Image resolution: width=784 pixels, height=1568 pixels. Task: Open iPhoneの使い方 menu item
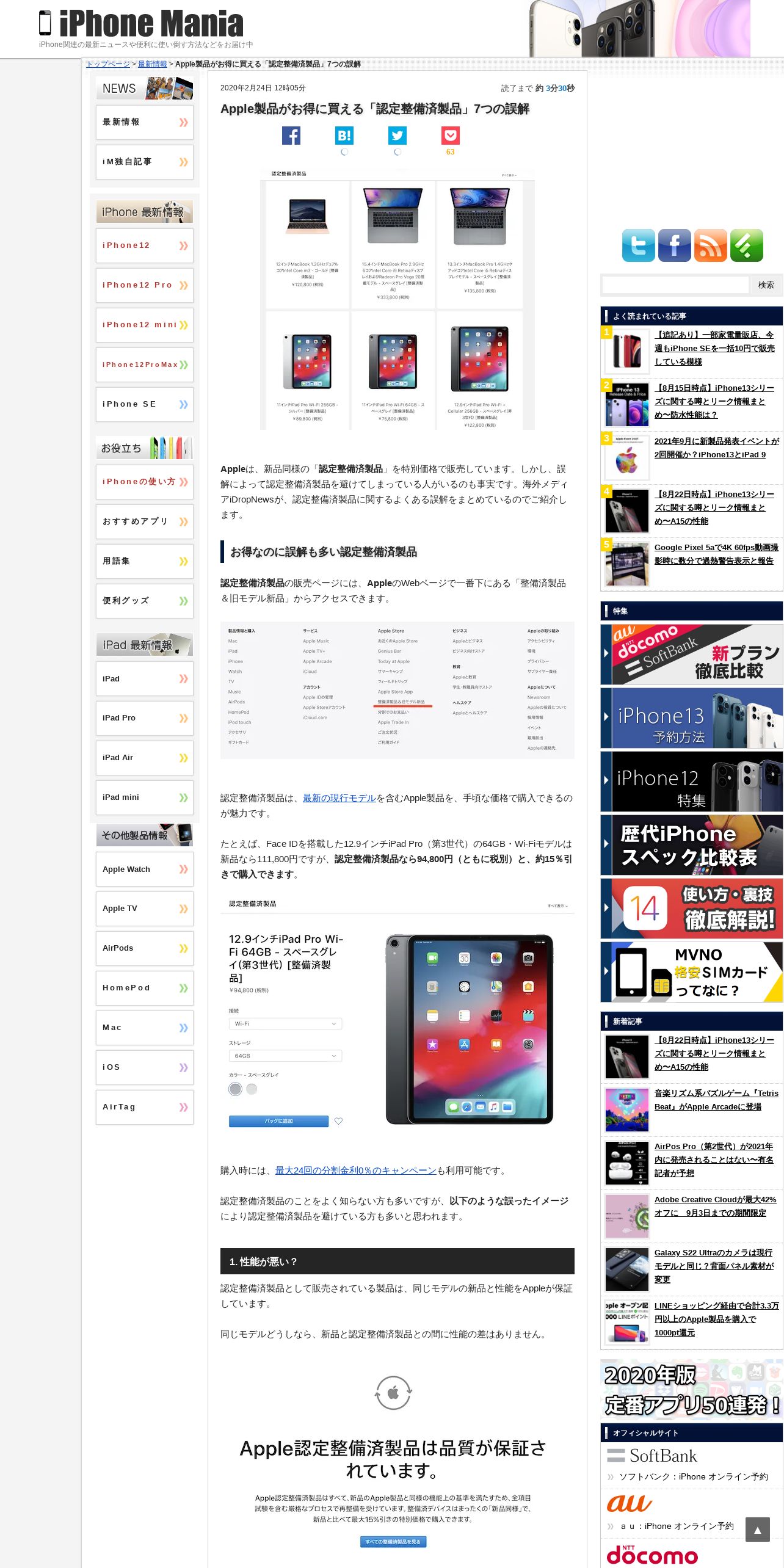(145, 482)
